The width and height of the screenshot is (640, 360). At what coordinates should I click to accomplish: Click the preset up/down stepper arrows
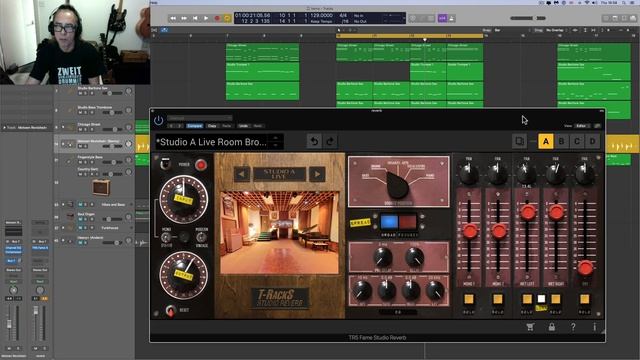pos(276,142)
